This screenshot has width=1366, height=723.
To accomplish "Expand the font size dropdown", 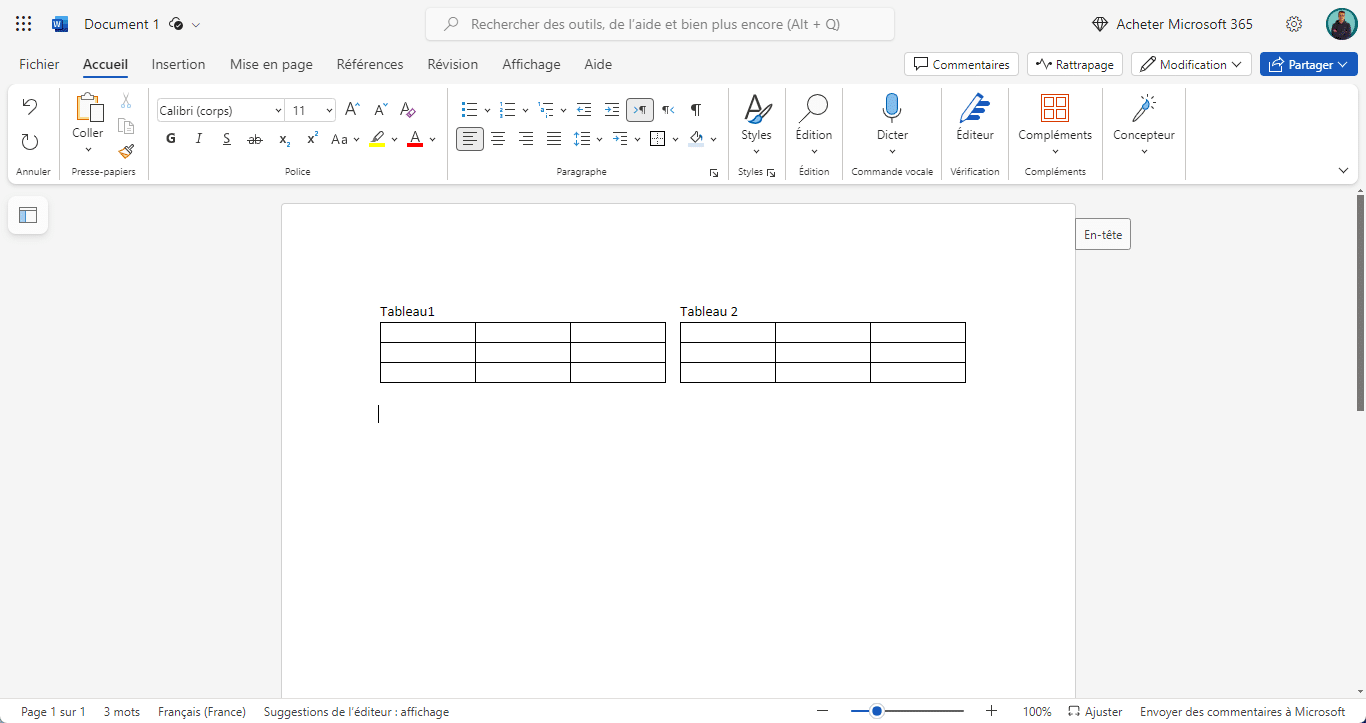I will point(329,110).
